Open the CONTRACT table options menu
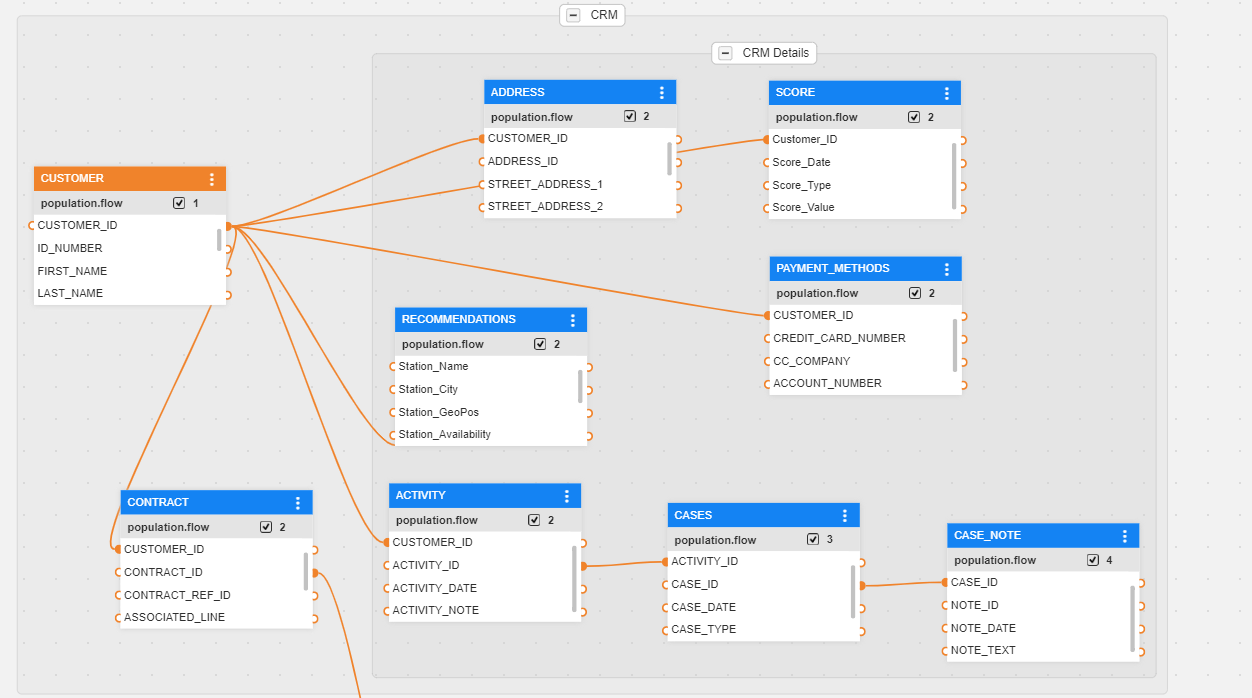1252x698 pixels. point(298,503)
